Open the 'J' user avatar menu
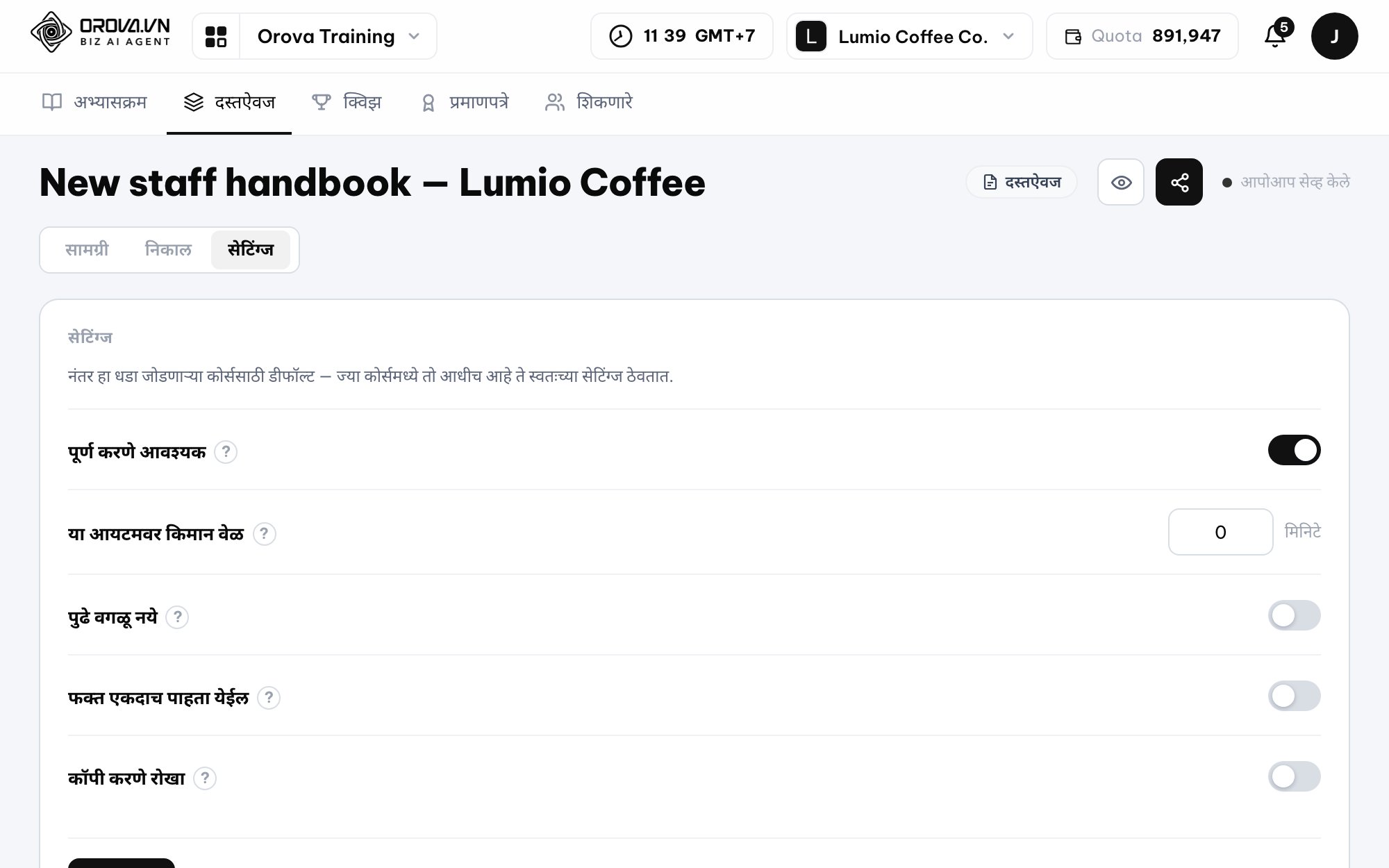The image size is (1389, 868). tap(1334, 36)
